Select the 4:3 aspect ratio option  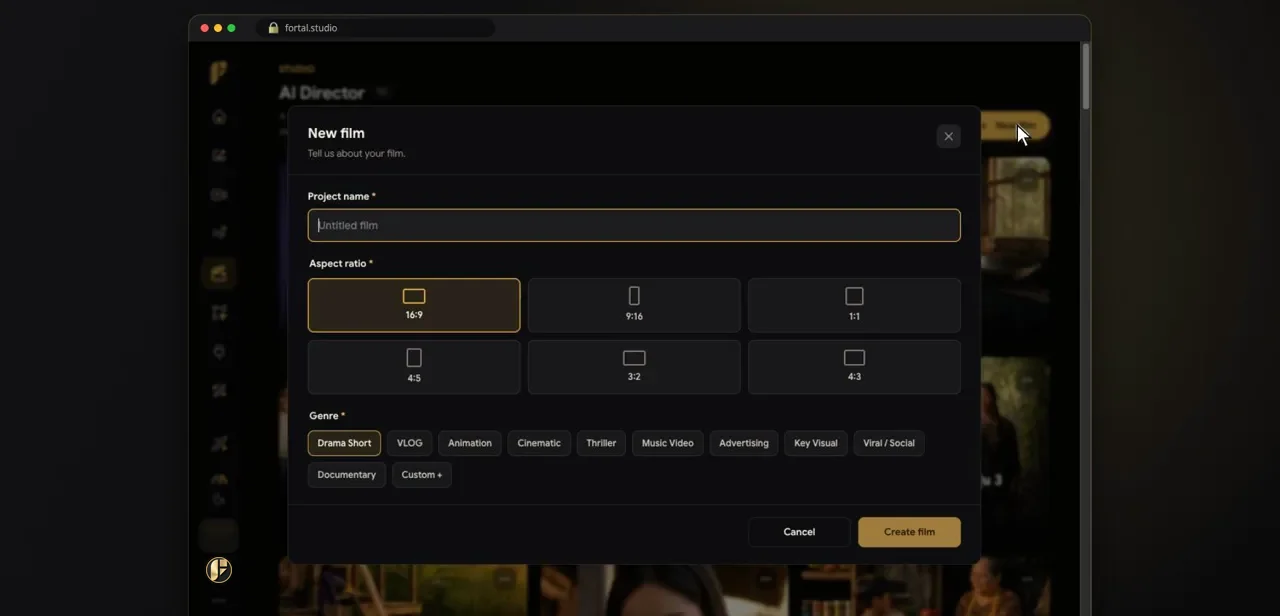coord(854,367)
